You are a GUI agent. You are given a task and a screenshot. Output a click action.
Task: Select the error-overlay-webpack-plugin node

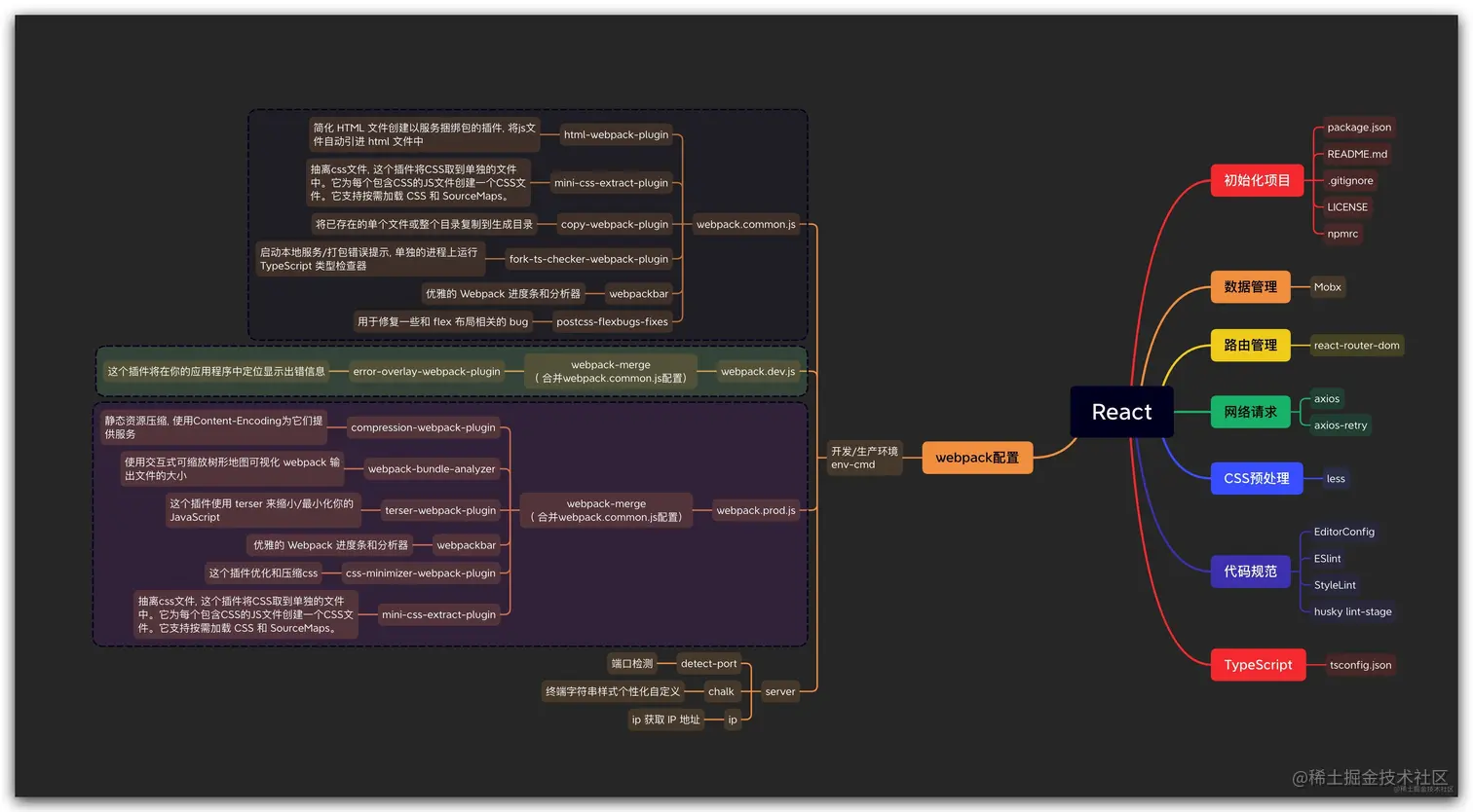pos(427,371)
